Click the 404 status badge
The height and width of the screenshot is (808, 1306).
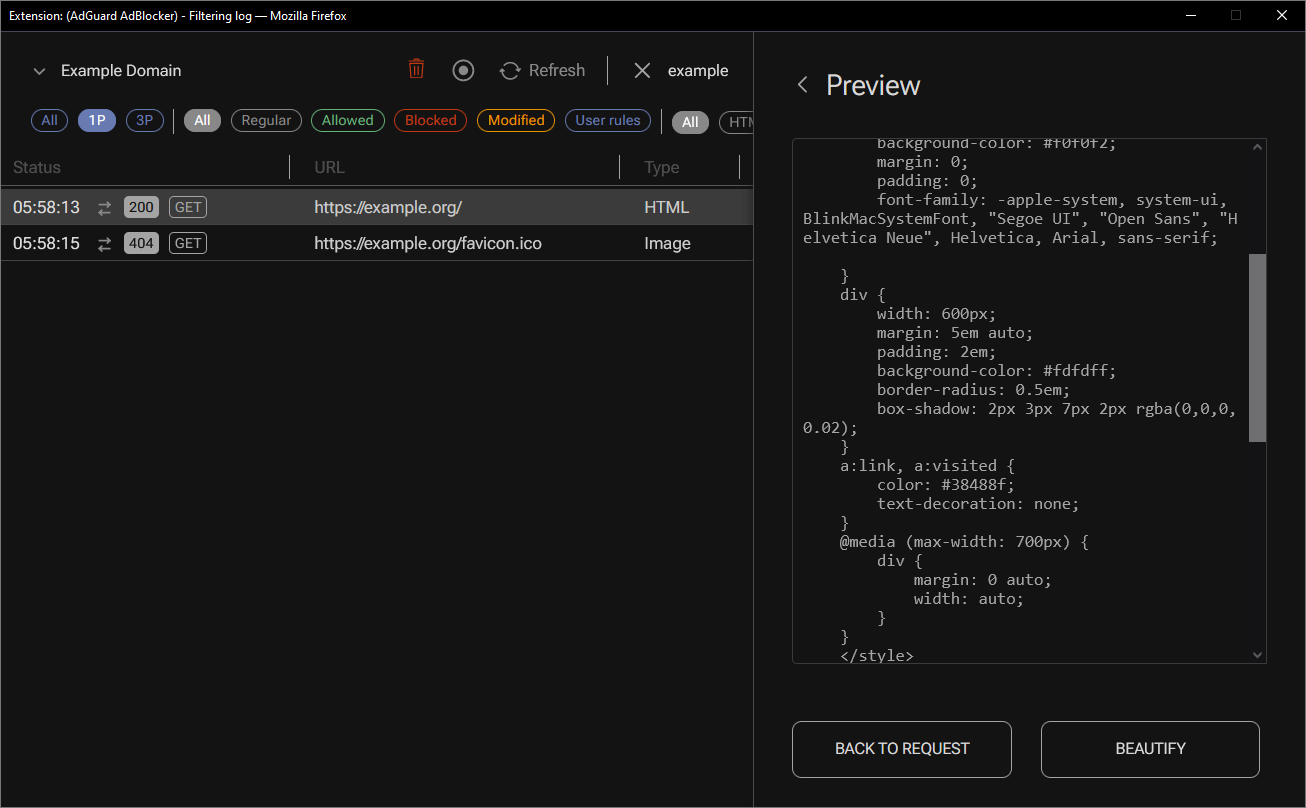tap(141, 243)
